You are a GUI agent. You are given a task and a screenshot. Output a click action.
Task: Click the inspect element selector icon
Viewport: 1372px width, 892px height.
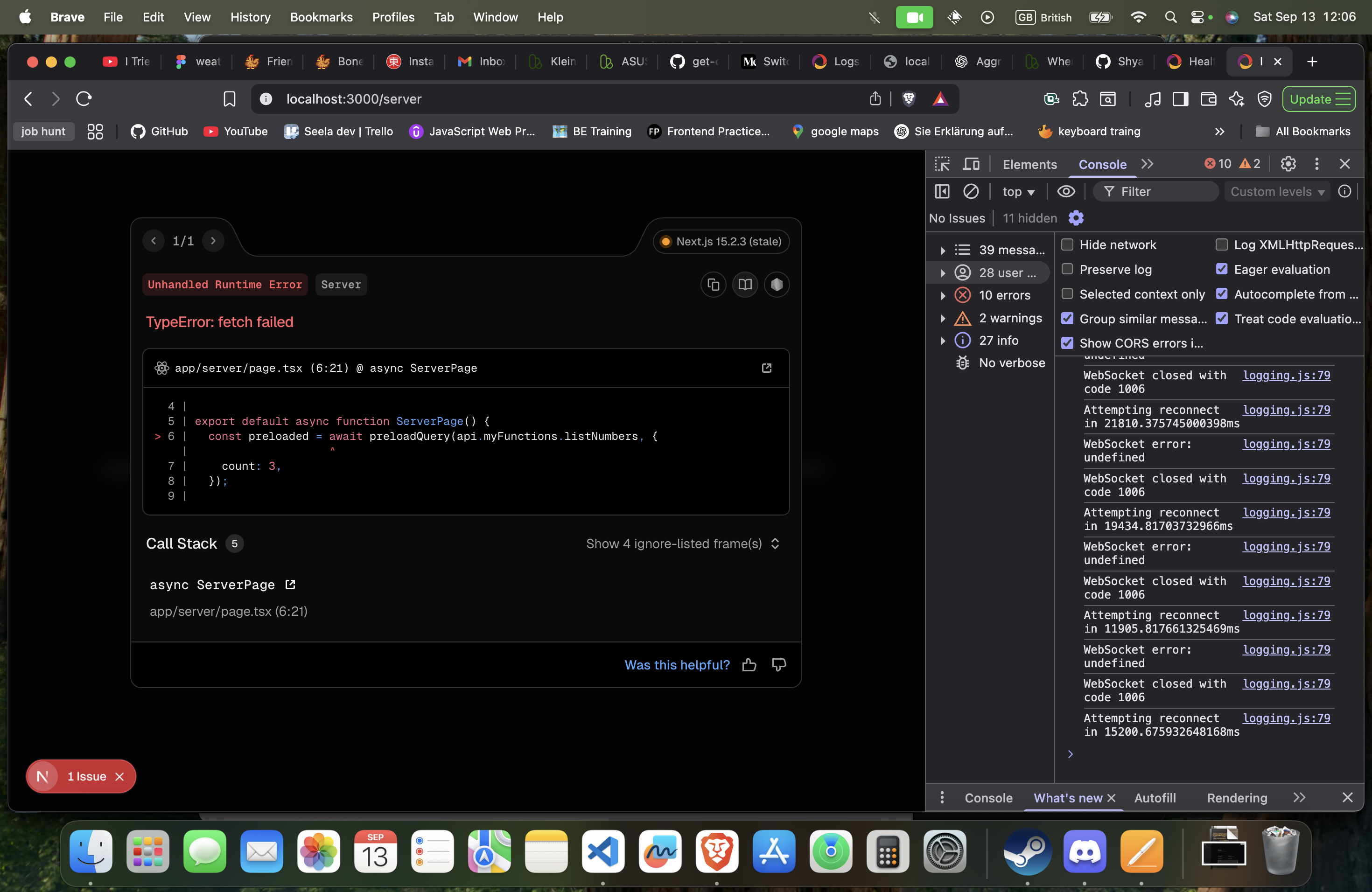(x=942, y=164)
